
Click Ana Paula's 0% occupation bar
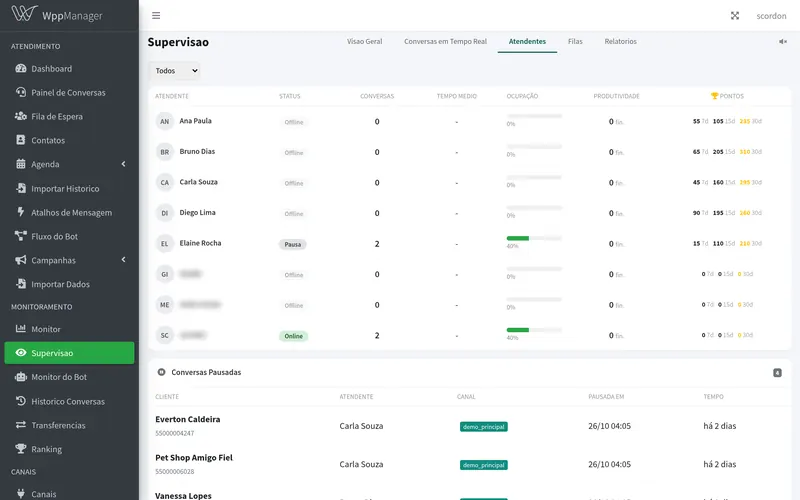534,116
